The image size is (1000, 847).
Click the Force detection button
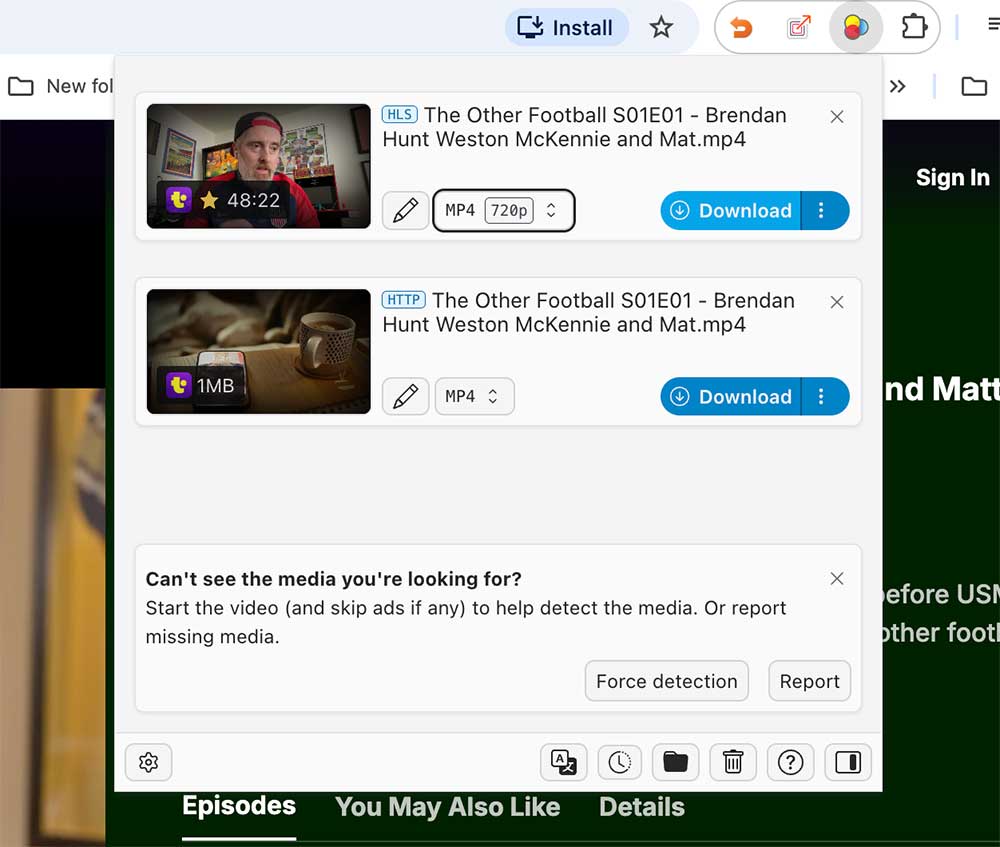(666, 681)
